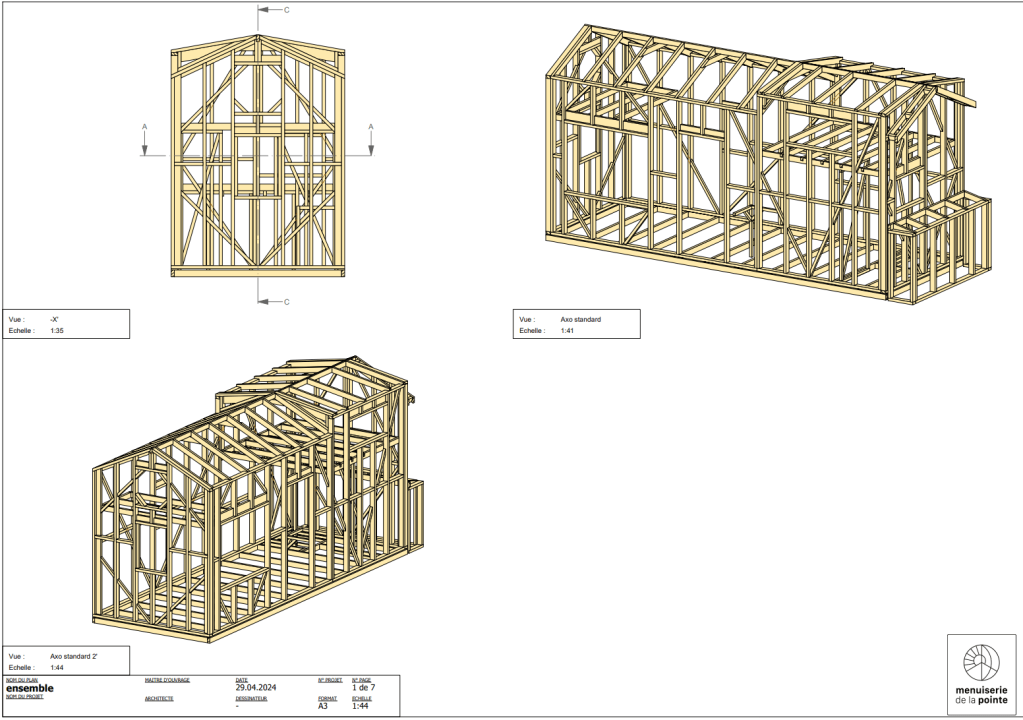Image resolution: width=1023 pixels, height=720 pixels.
Task: Click the 1:35 scale value
Action: pyautogui.click(x=57, y=330)
